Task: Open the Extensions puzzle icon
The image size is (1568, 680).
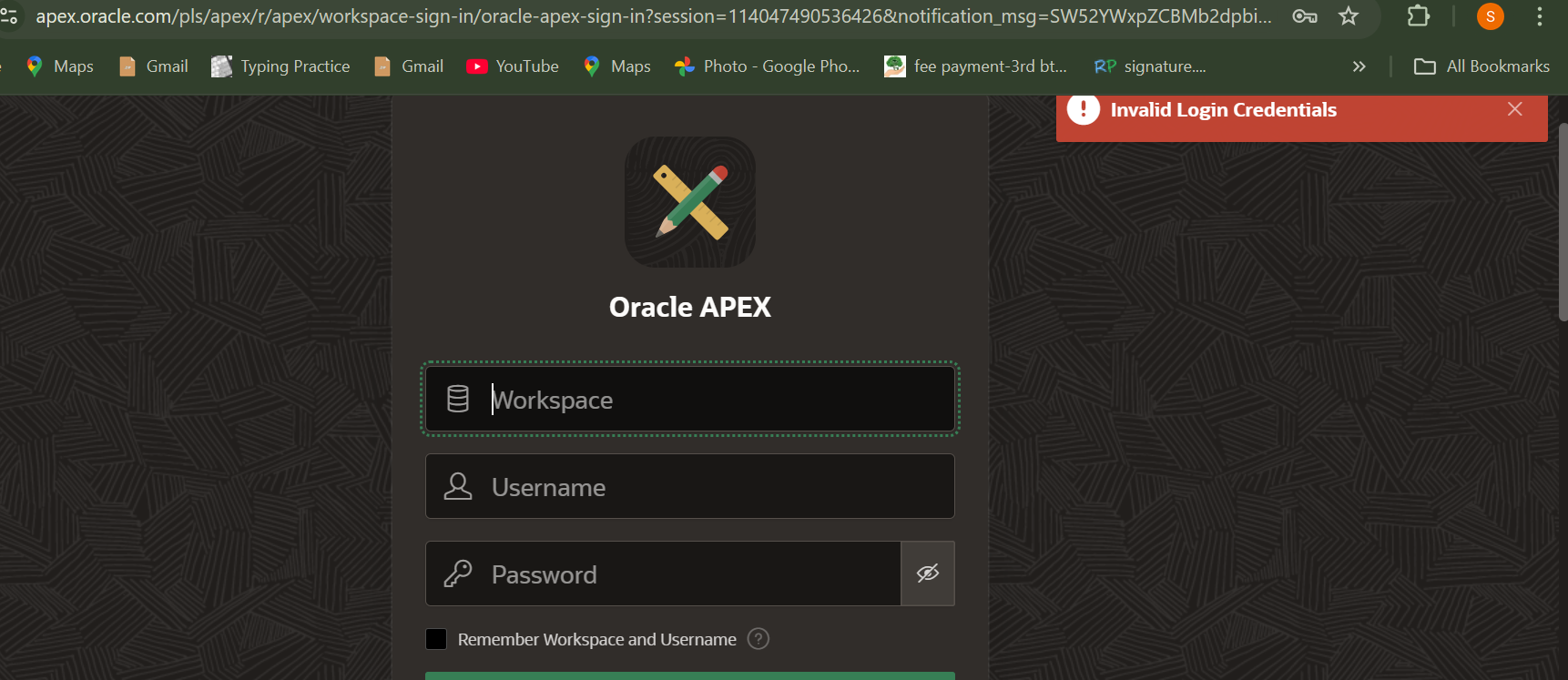Action: 1419,16
